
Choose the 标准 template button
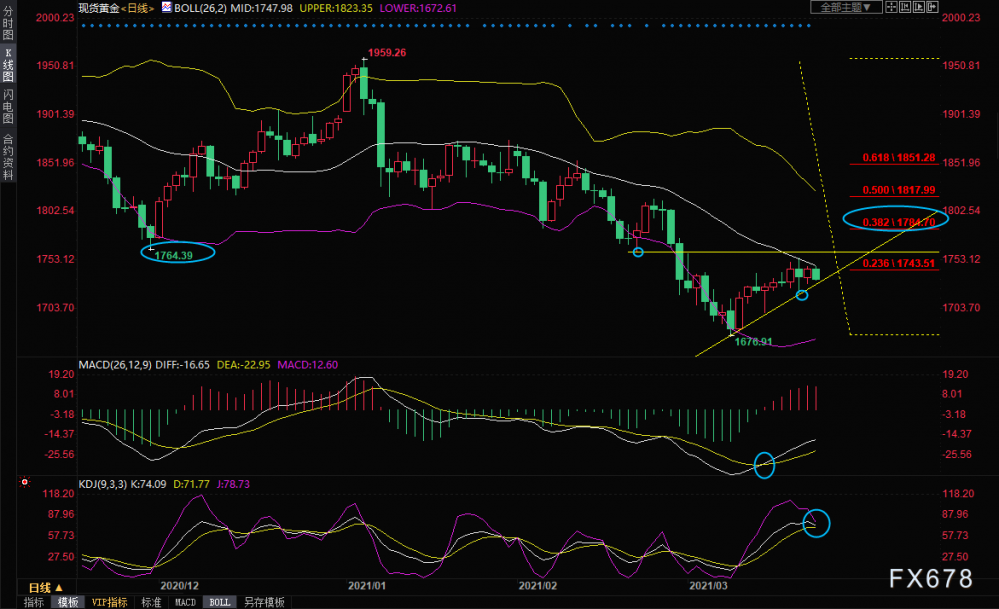click(151, 602)
